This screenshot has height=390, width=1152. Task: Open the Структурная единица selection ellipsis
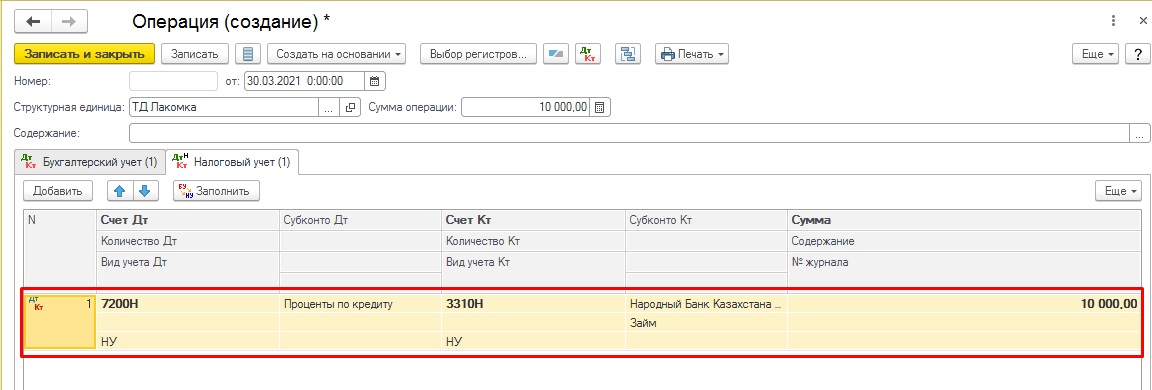pyautogui.click(x=329, y=107)
